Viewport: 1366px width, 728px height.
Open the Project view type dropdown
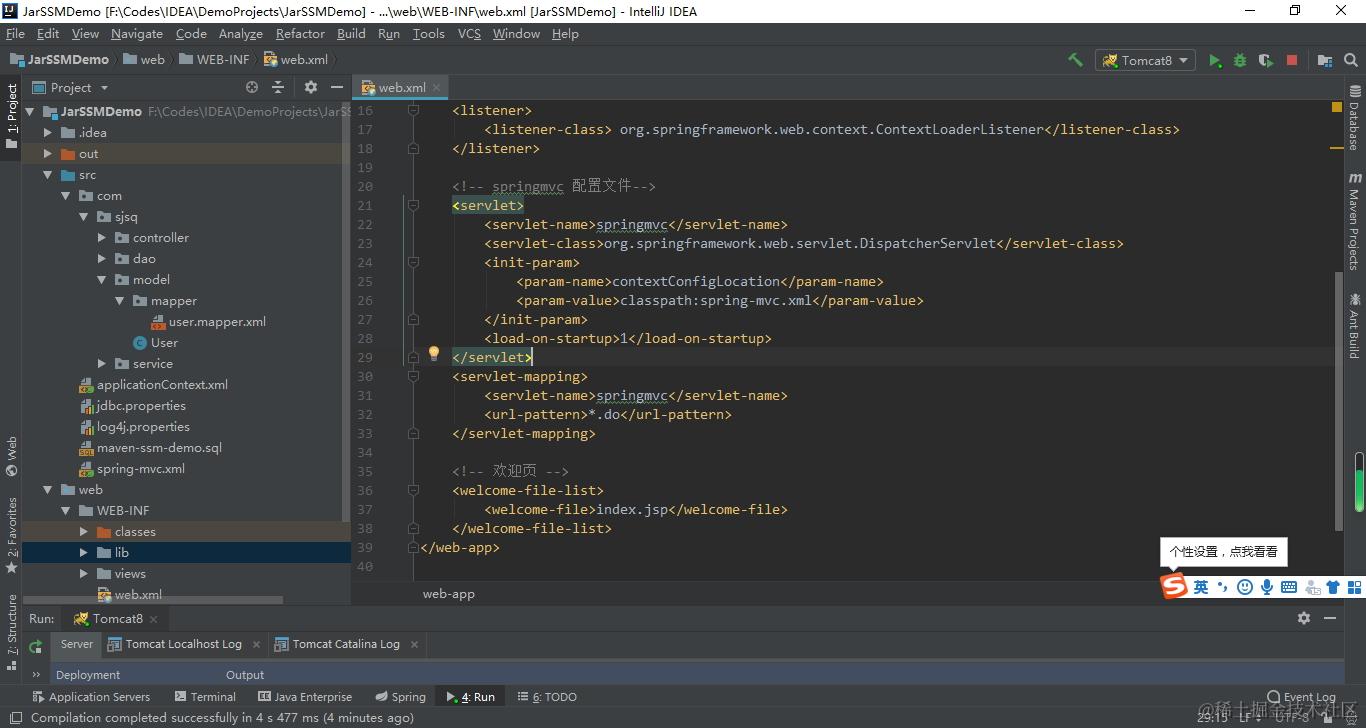pyautogui.click(x=70, y=87)
